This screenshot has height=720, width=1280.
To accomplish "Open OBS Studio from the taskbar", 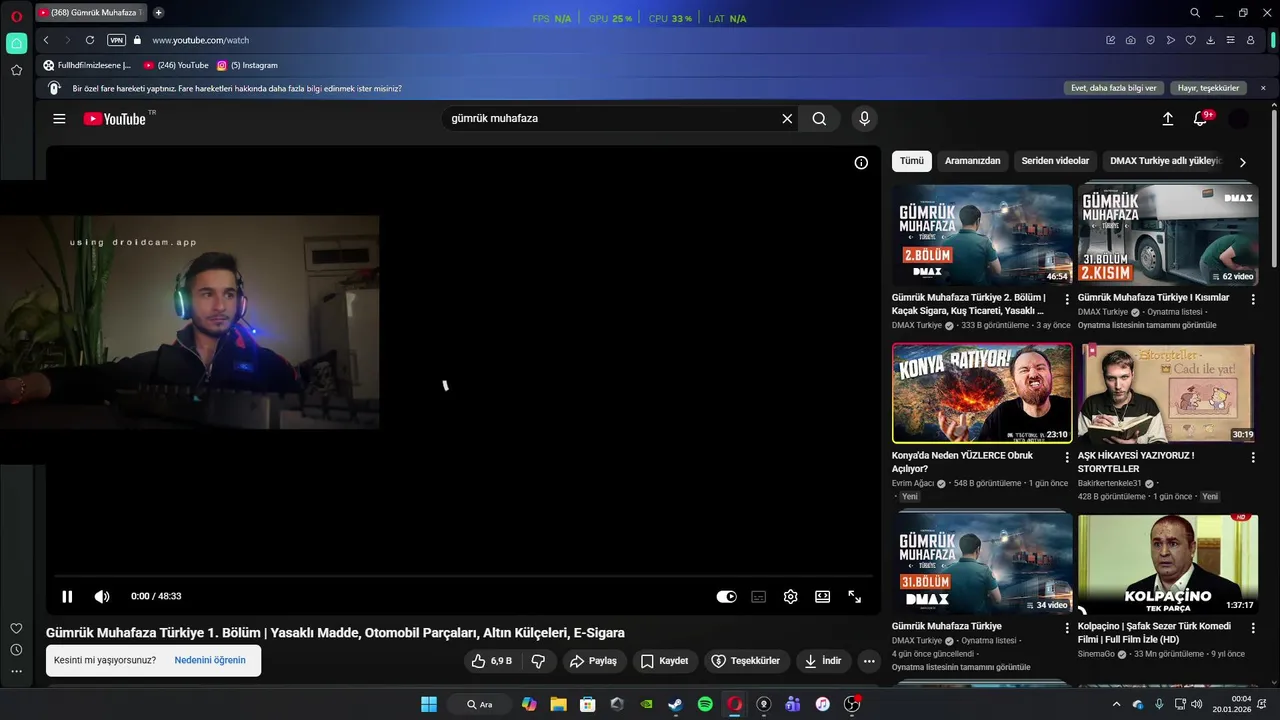I will point(852,704).
